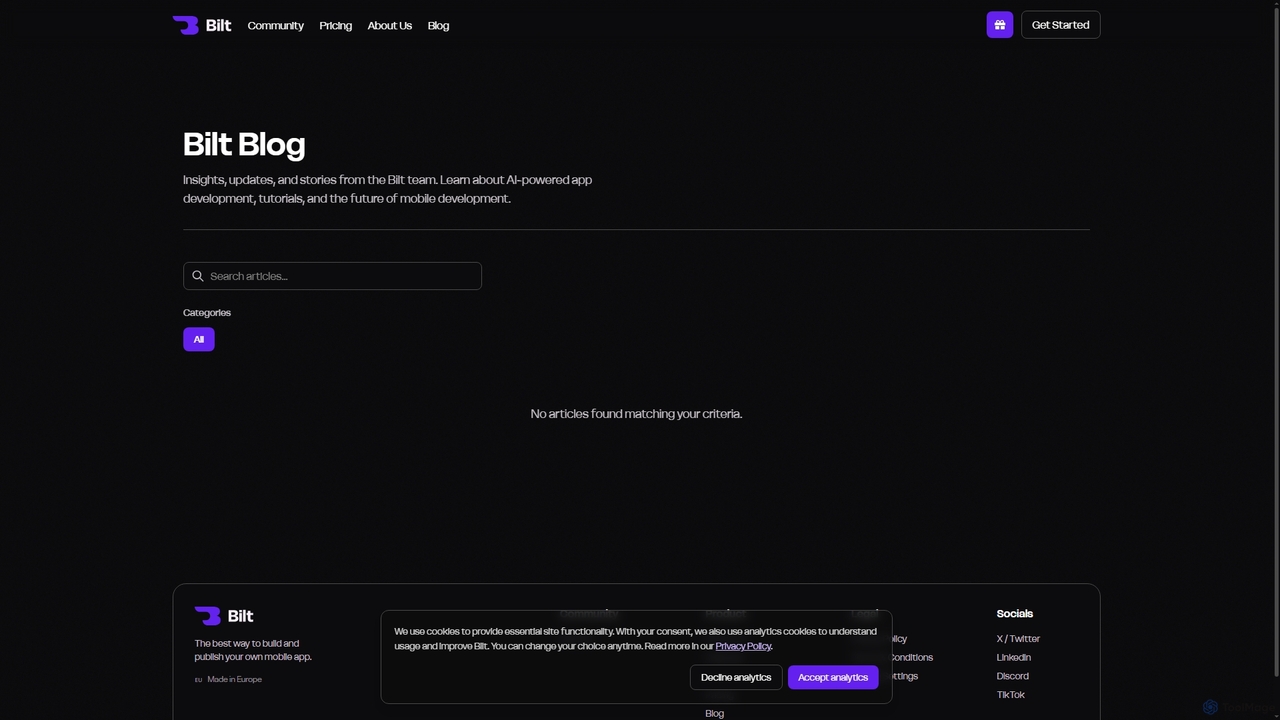Open the Blog nav link
1280x720 pixels.
tap(438, 26)
